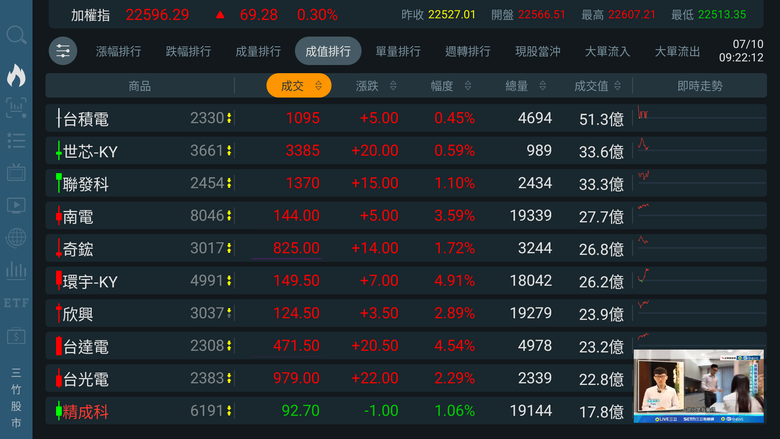This screenshot has width=780, height=439.
Task: Switch to 週轉排行 tab
Action: [468, 51]
